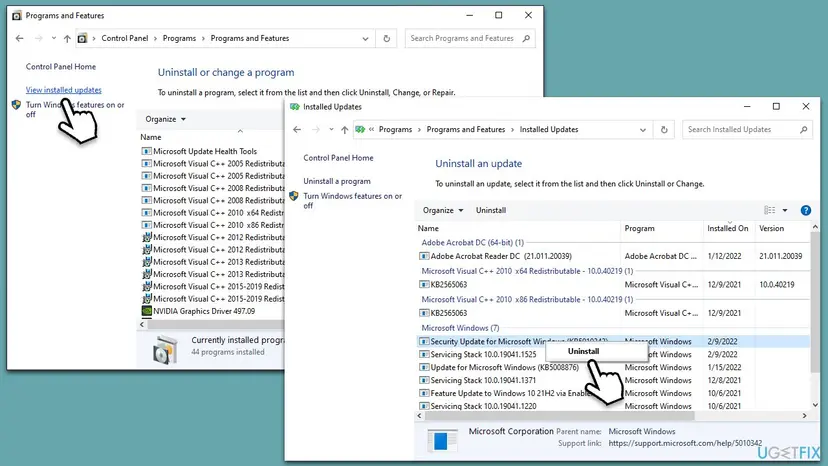Collapse Adobe Acrobat DC (64-bit) group
The image size is (828, 466).
[473, 243]
